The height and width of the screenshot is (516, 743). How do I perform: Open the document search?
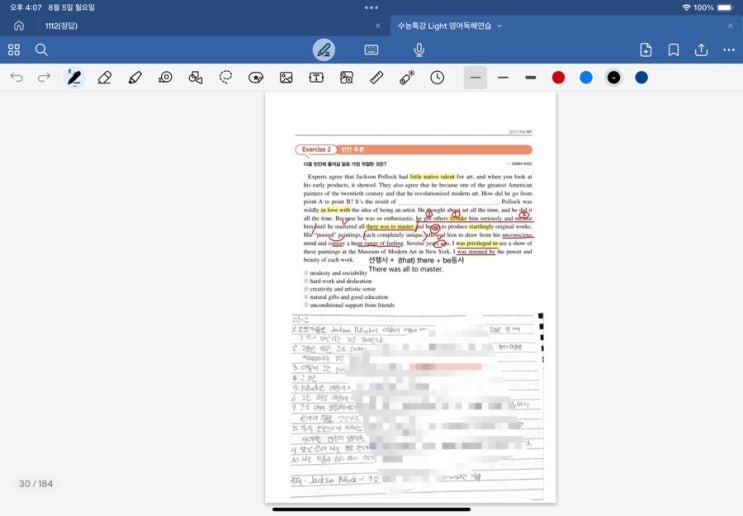[41, 50]
